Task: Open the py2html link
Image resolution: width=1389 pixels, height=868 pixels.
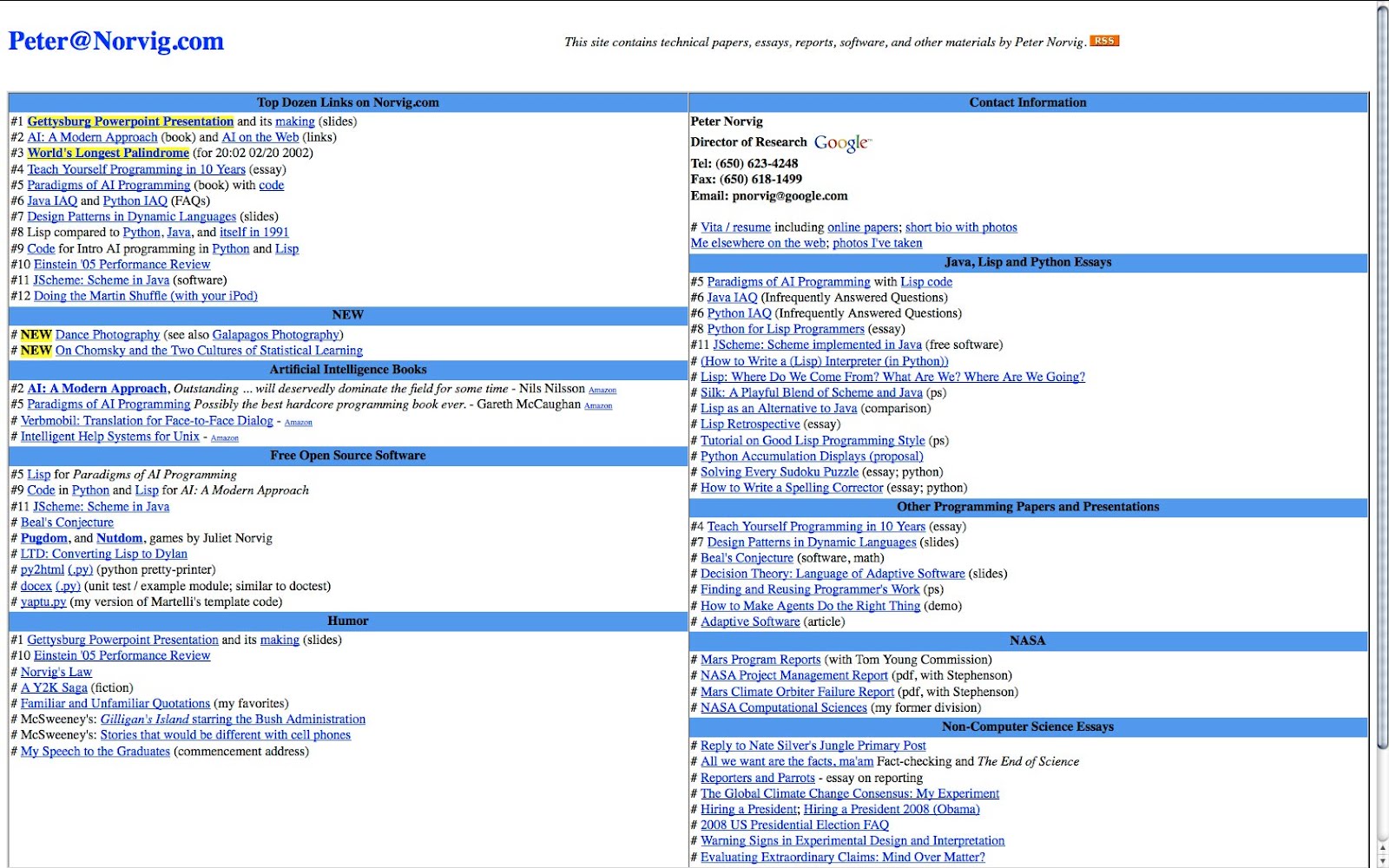Action: [x=43, y=570]
